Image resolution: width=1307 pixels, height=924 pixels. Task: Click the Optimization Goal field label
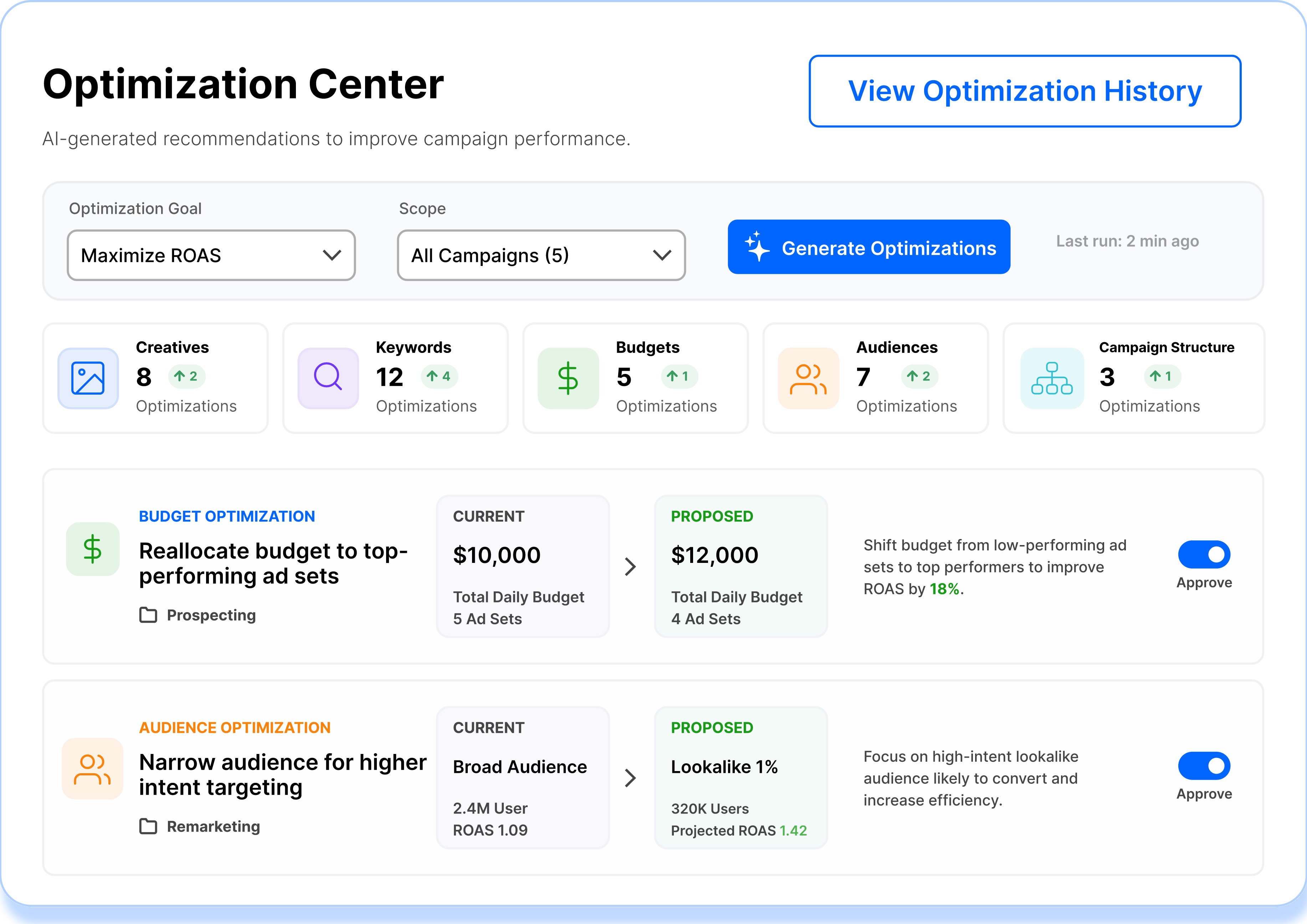click(x=135, y=209)
